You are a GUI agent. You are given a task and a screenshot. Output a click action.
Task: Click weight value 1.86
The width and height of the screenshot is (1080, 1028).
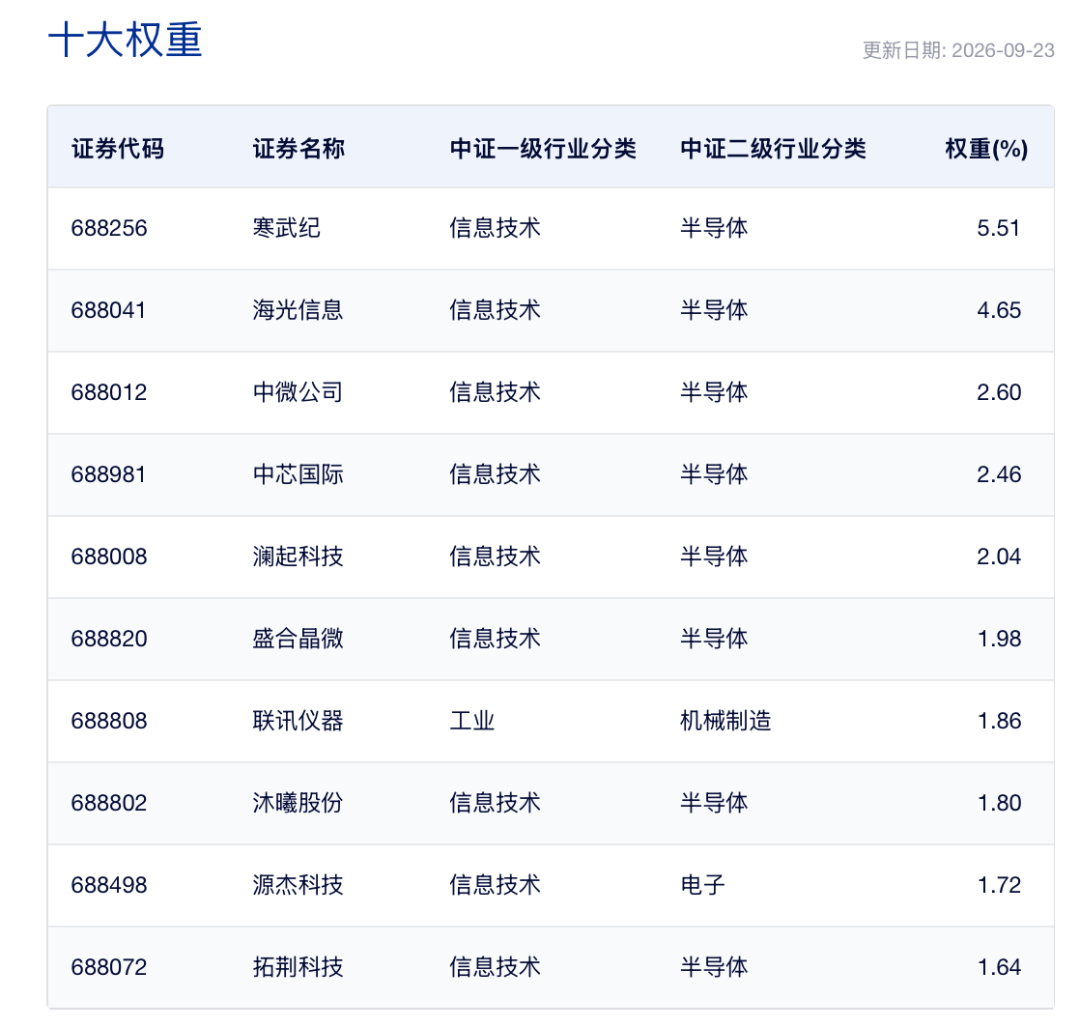pos(999,721)
